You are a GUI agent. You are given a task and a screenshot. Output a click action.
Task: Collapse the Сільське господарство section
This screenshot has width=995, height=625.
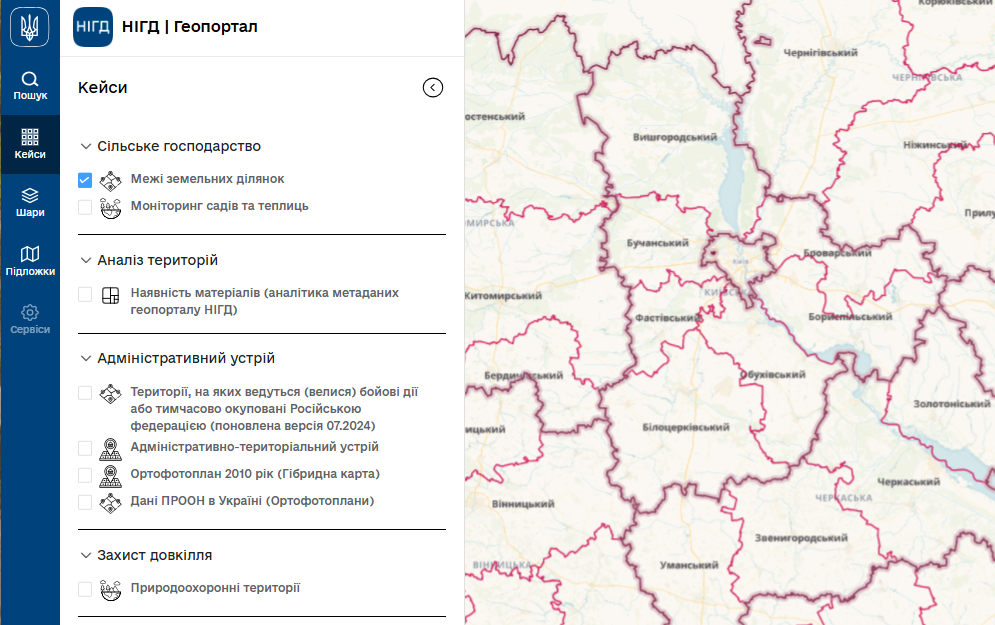point(86,146)
